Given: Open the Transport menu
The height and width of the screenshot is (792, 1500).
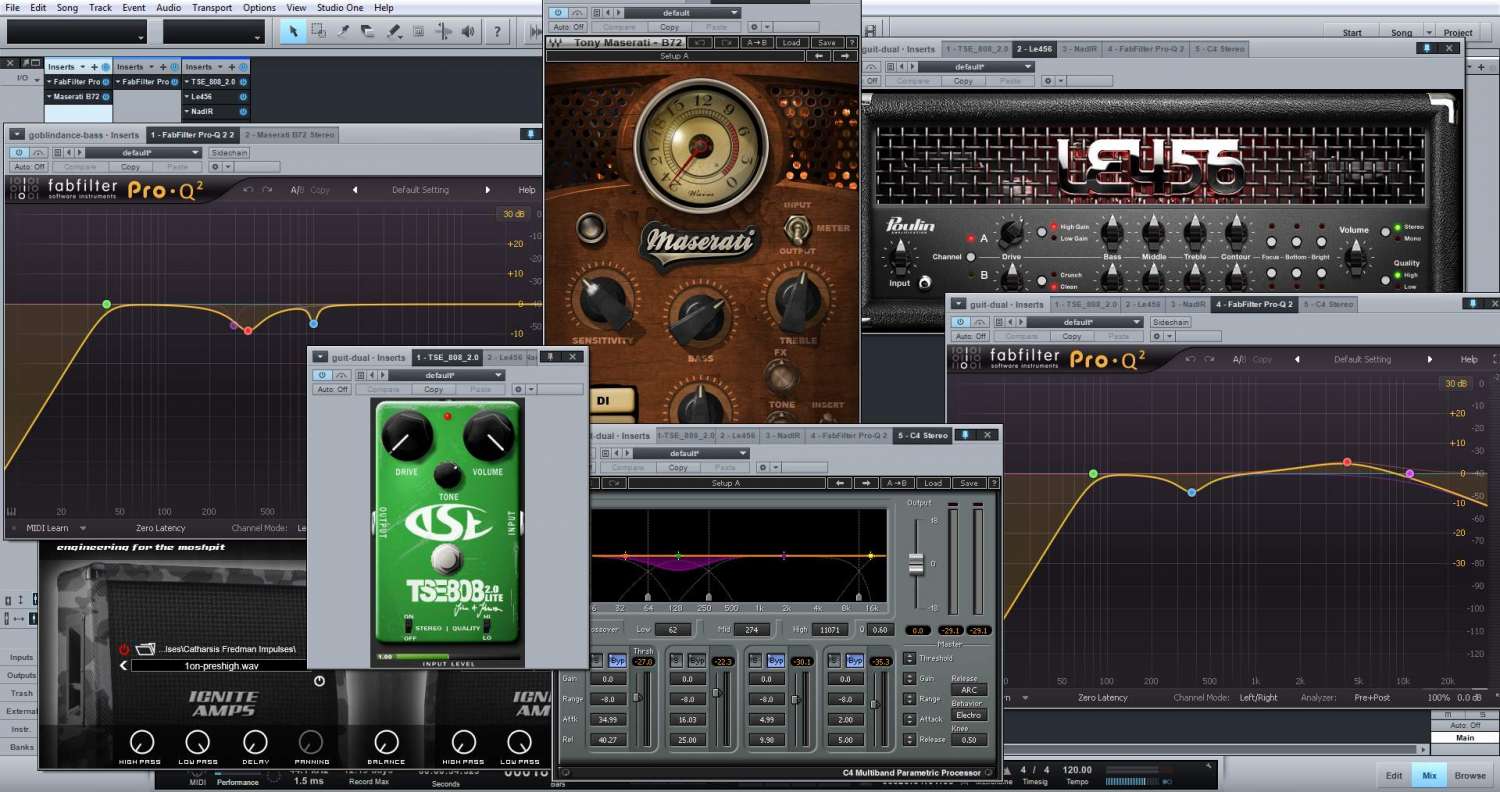Looking at the screenshot, I should tap(213, 7).
